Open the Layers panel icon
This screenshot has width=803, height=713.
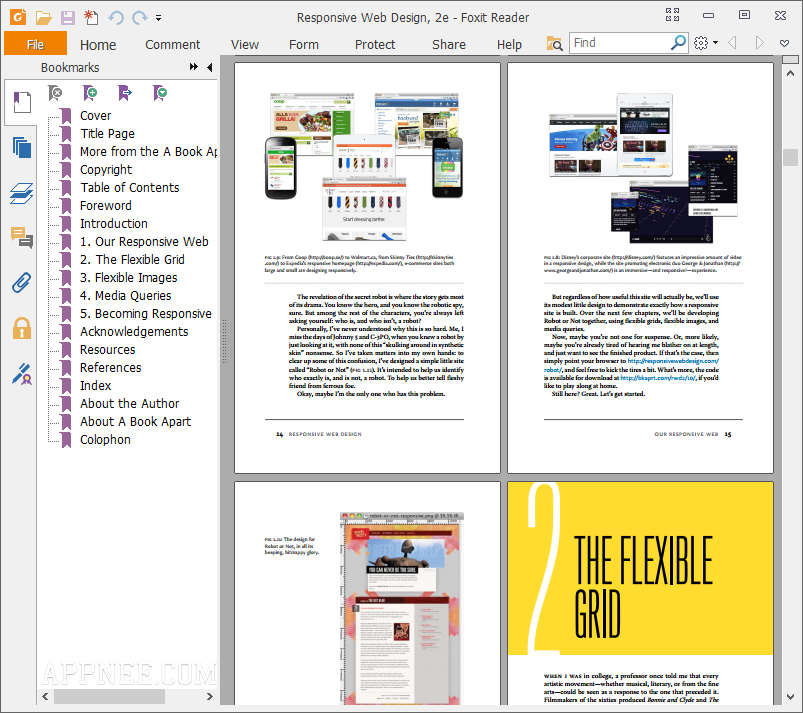[x=22, y=194]
